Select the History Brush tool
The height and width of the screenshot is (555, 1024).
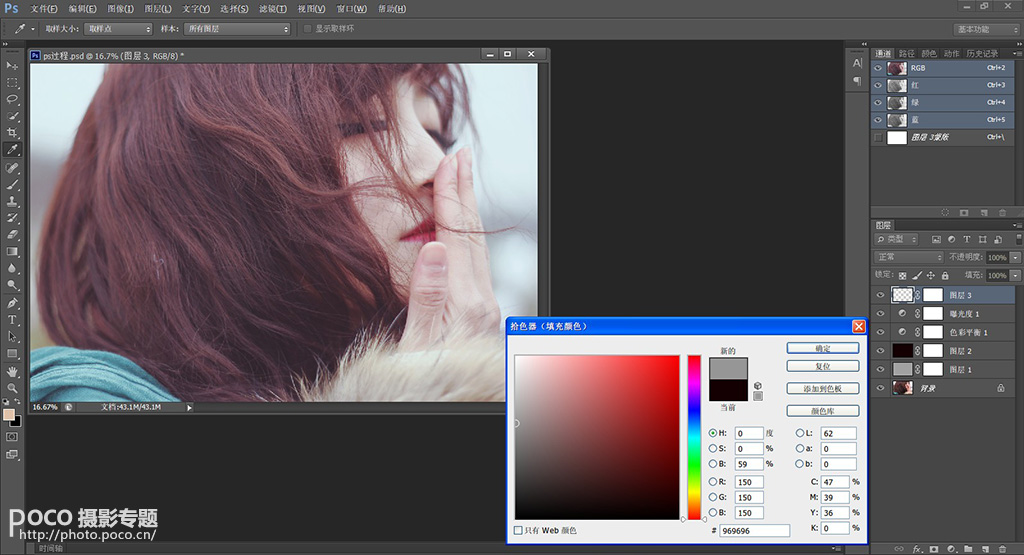[x=12, y=218]
